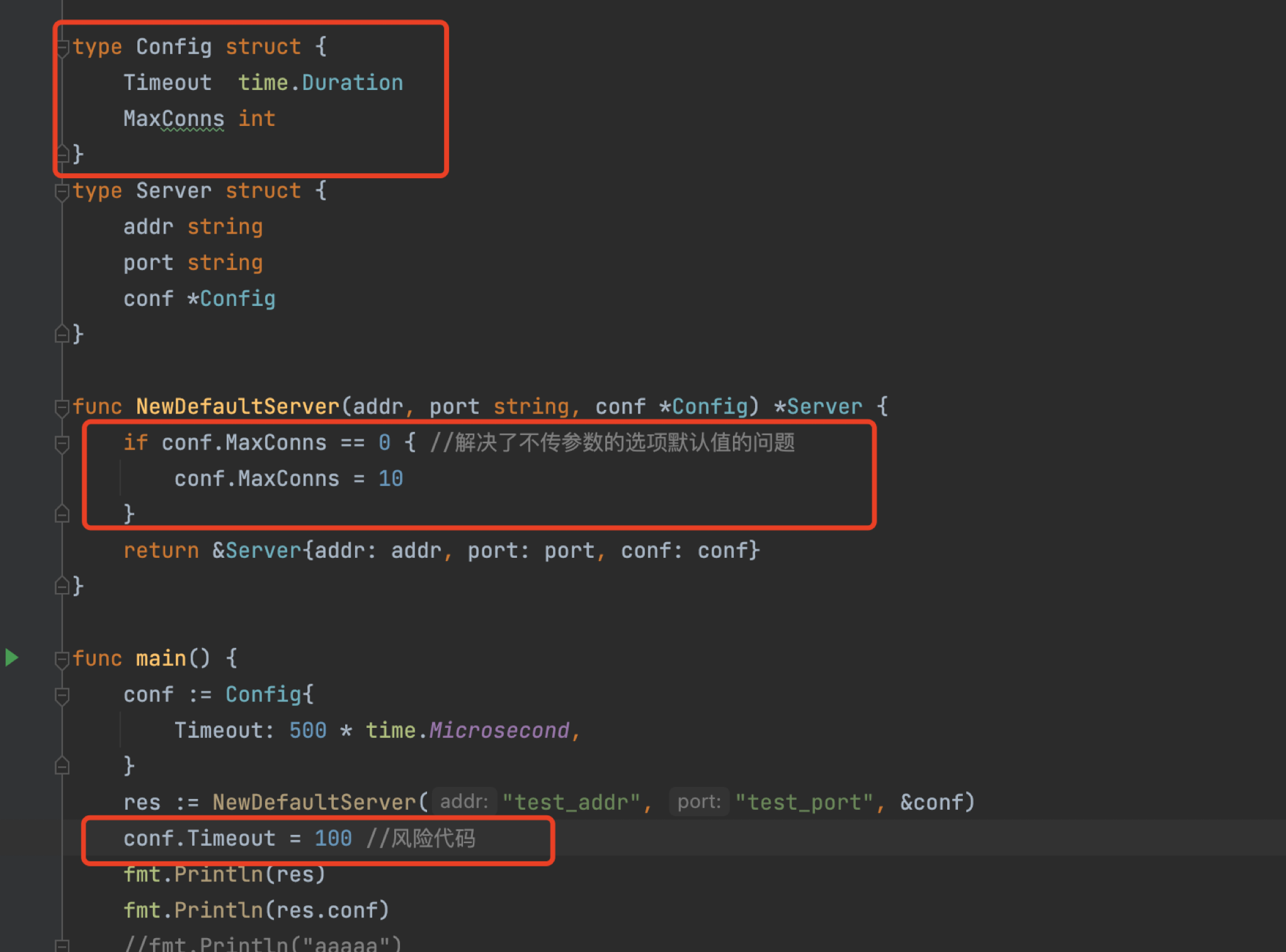
Task: Click the Microsecond constant
Action: (x=499, y=730)
